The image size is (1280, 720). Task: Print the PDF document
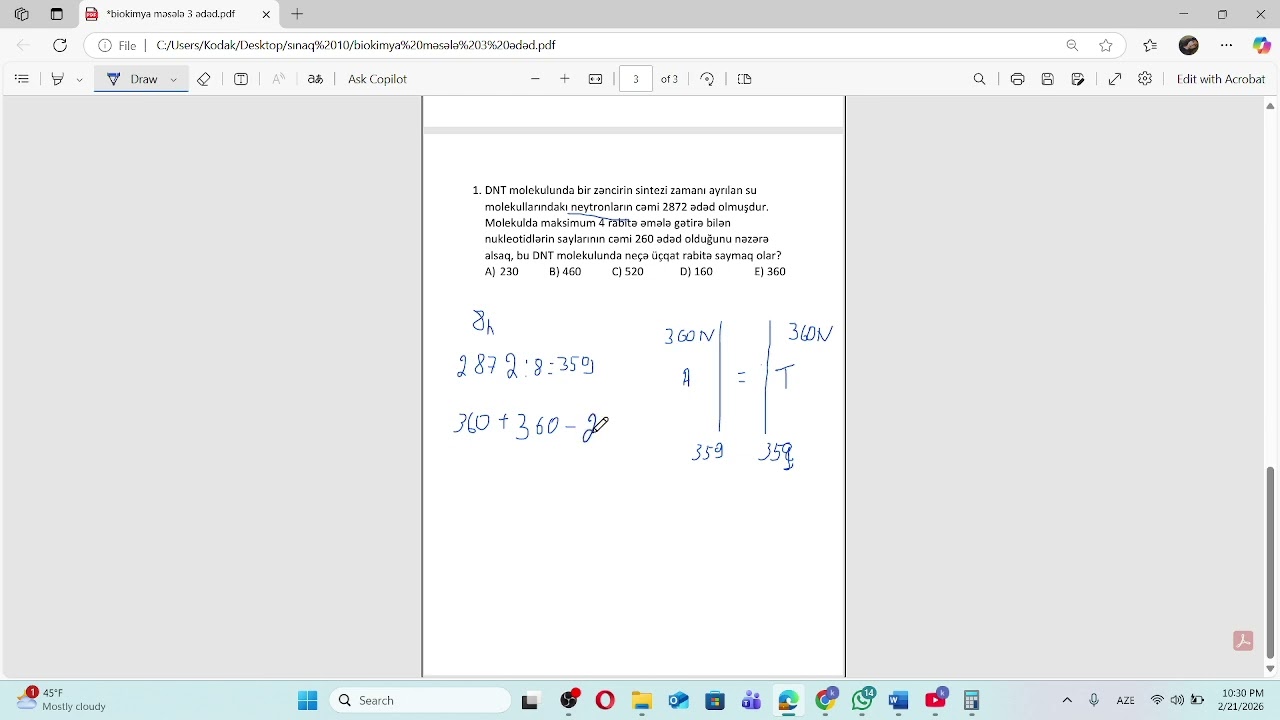(1017, 79)
